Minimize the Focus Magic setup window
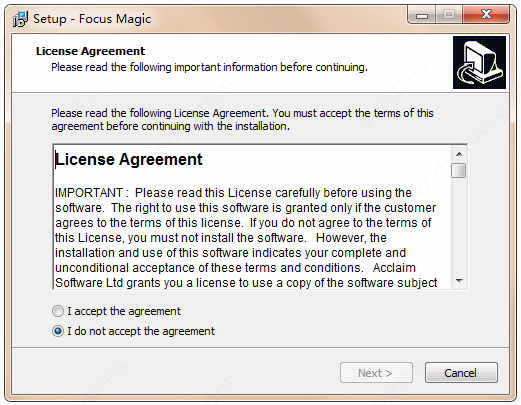This screenshot has height=405, width=521. [422, 15]
